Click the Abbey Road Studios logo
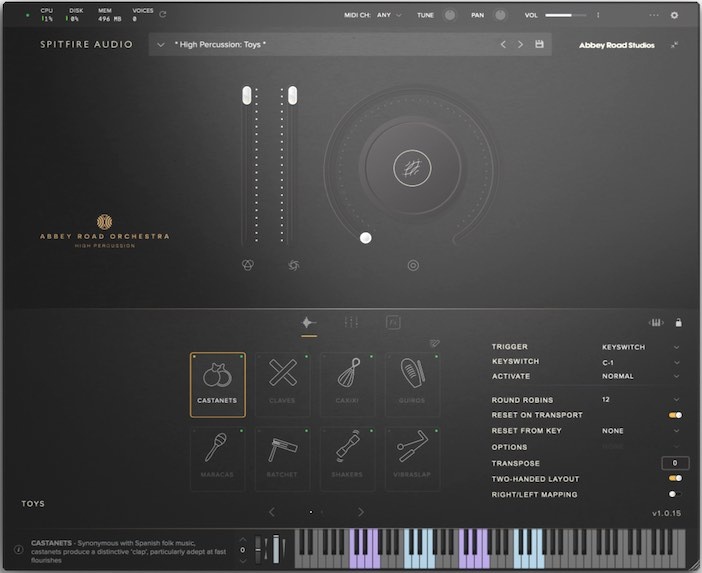Screen dimensions: 702x573 click(x=616, y=45)
